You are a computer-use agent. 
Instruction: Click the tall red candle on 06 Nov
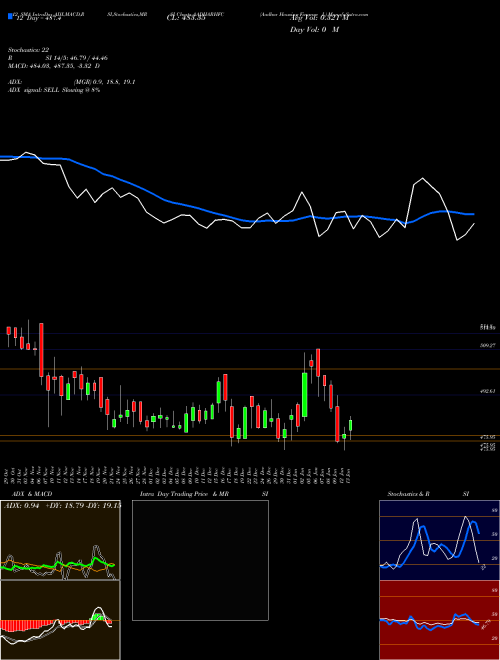[41, 350]
